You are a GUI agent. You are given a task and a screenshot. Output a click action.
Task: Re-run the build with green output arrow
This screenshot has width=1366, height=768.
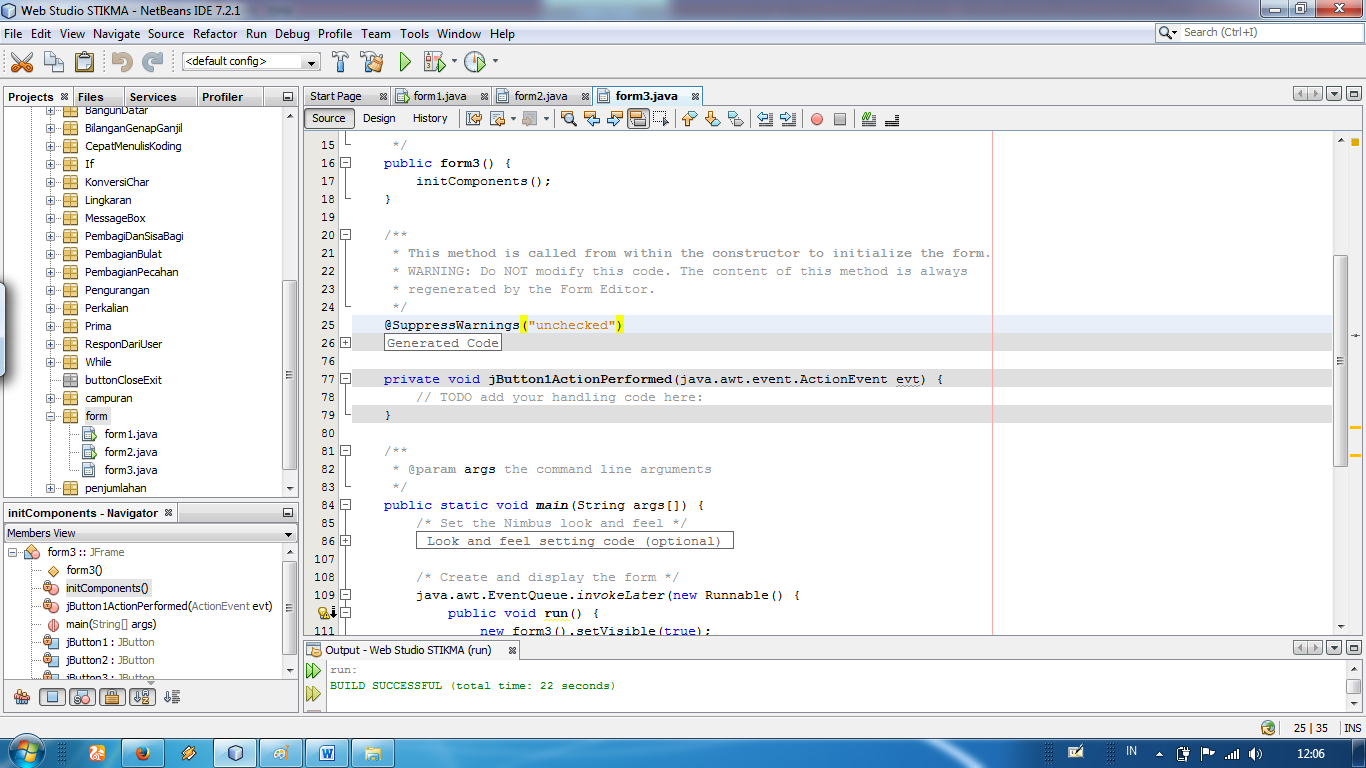313,670
